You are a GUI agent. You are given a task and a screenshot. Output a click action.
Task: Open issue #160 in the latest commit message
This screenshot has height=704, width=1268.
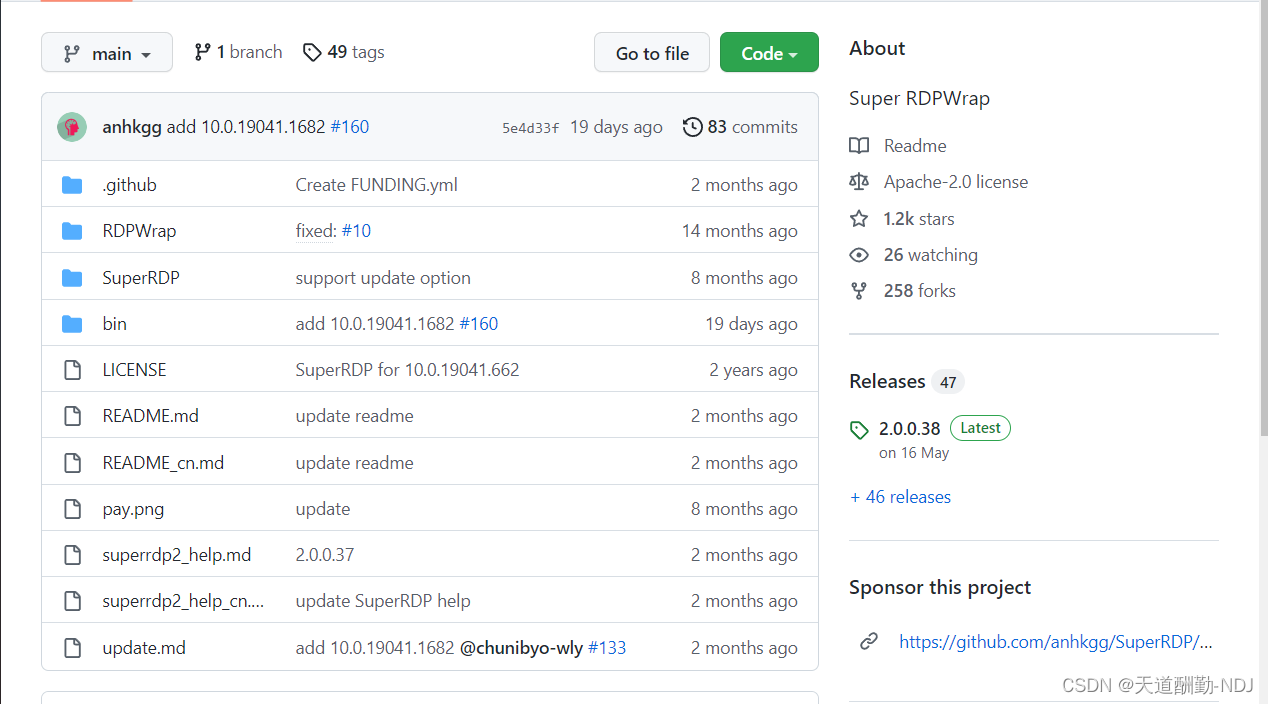(x=349, y=127)
